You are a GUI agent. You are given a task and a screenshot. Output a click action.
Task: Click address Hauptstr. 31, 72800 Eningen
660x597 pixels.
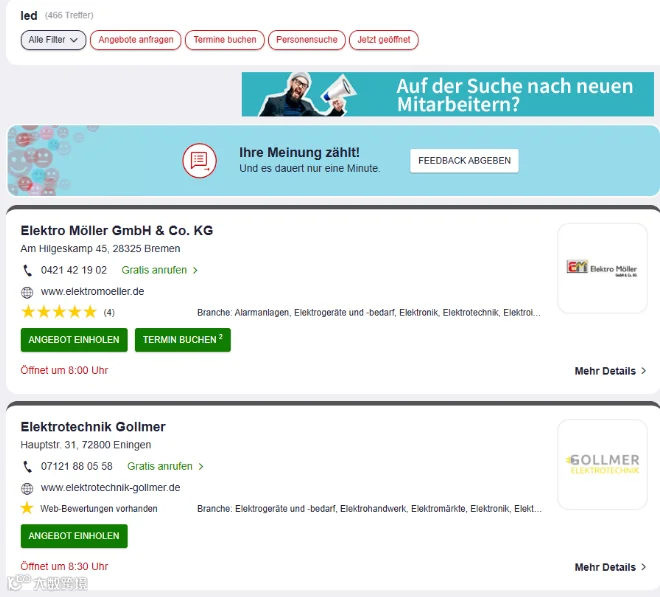pos(86,445)
